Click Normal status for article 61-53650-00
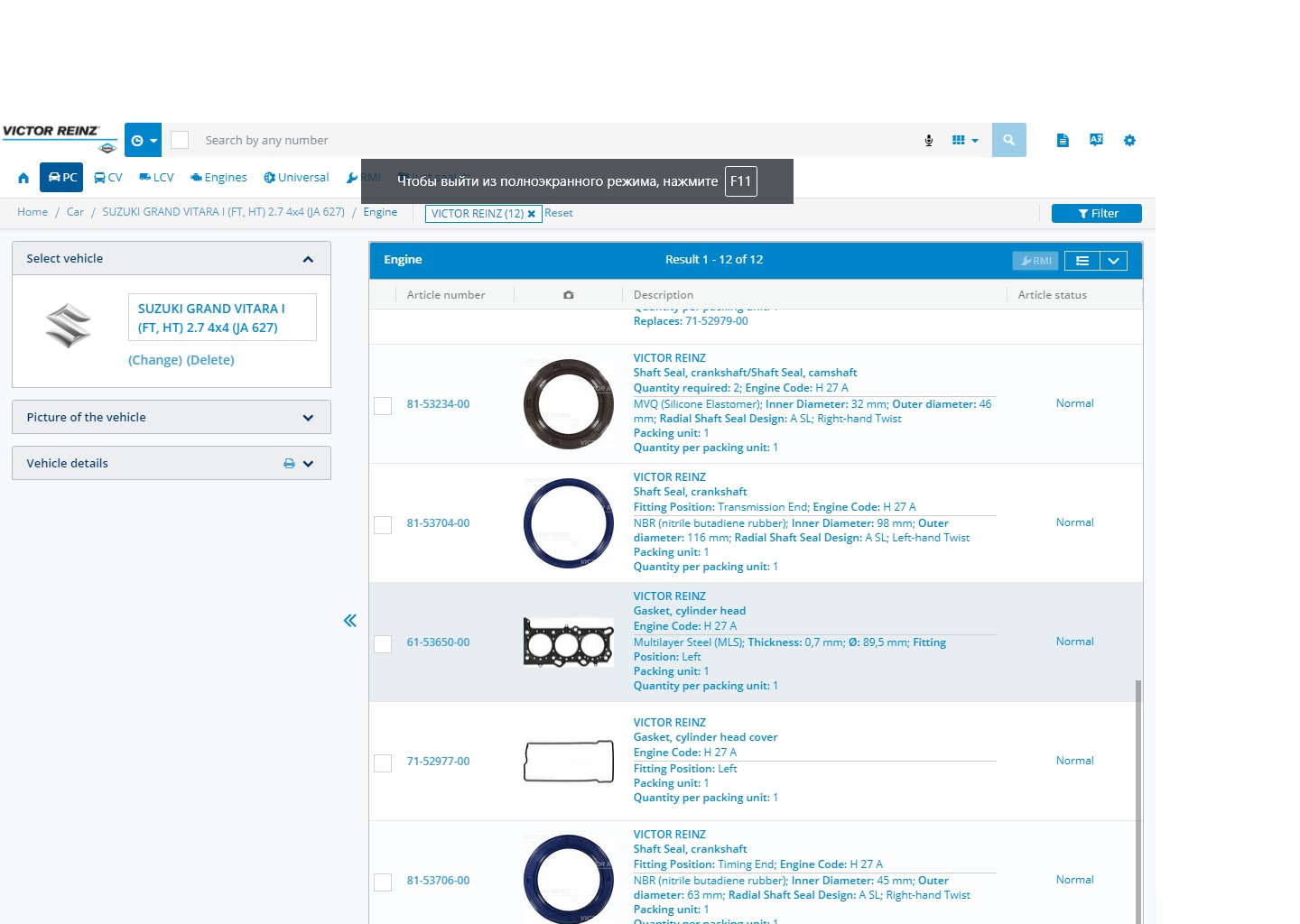1300x924 pixels. pos(1074,642)
